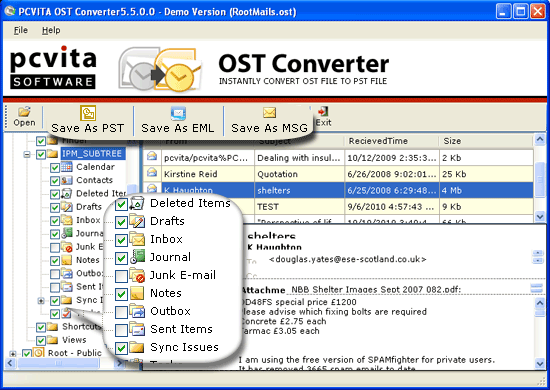The height and width of the screenshot is (390, 550).
Task: Uncheck the Shortcuts folder checkbox
Action: (x=41, y=327)
